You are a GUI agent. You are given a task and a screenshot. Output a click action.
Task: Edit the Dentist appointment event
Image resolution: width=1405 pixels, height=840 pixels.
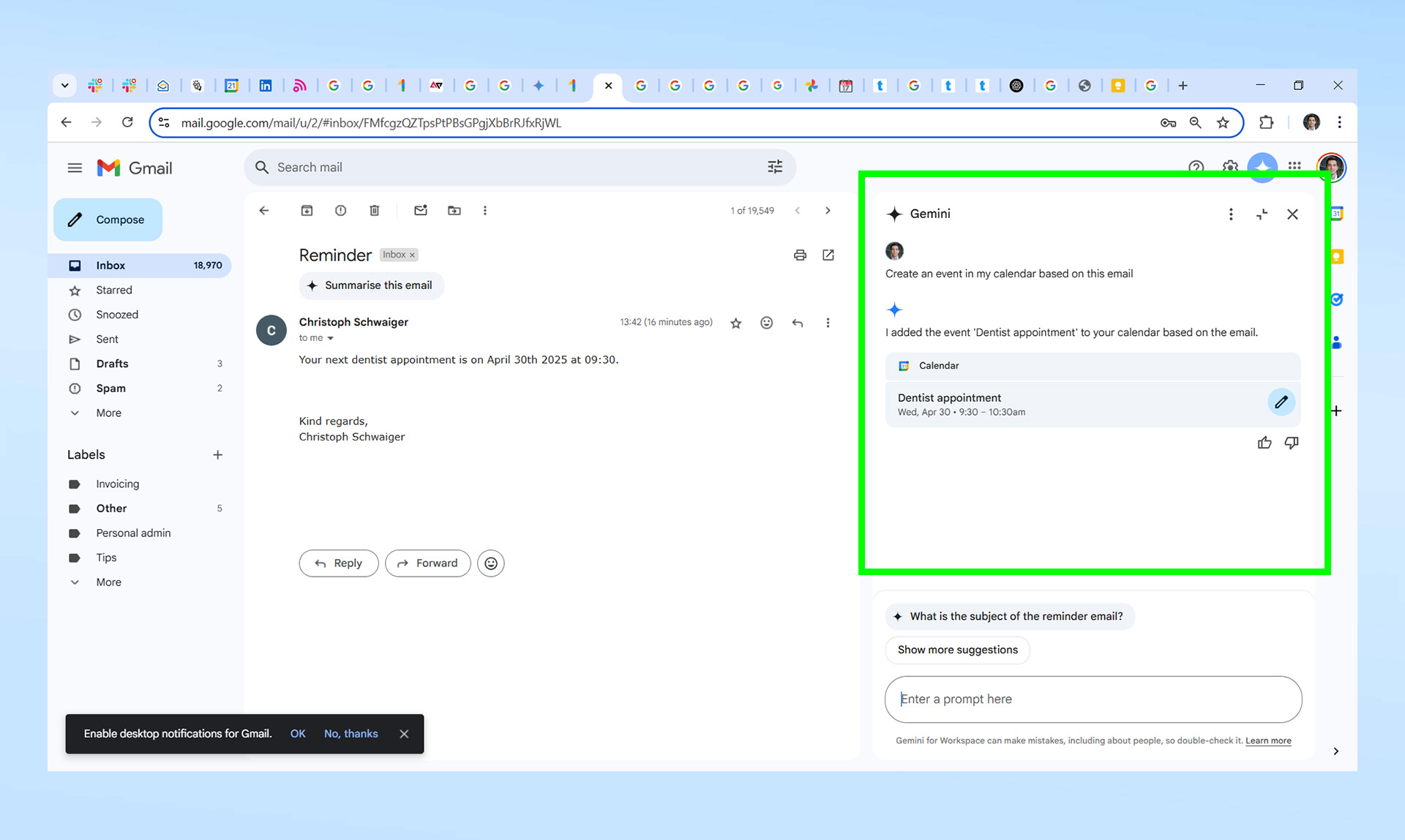(1281, 402)
